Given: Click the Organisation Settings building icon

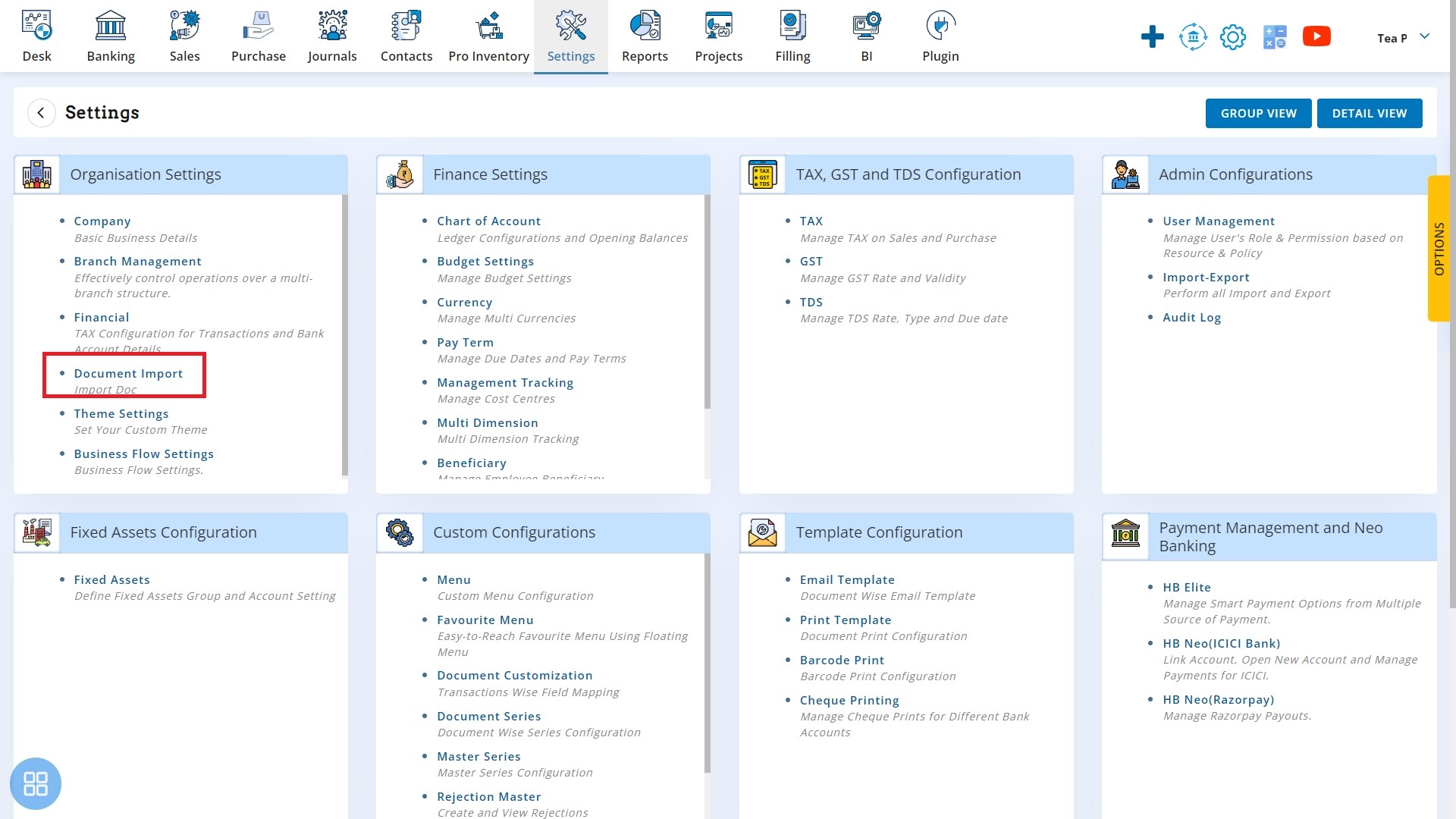Looking at the screenshot, I should (36, 174).
